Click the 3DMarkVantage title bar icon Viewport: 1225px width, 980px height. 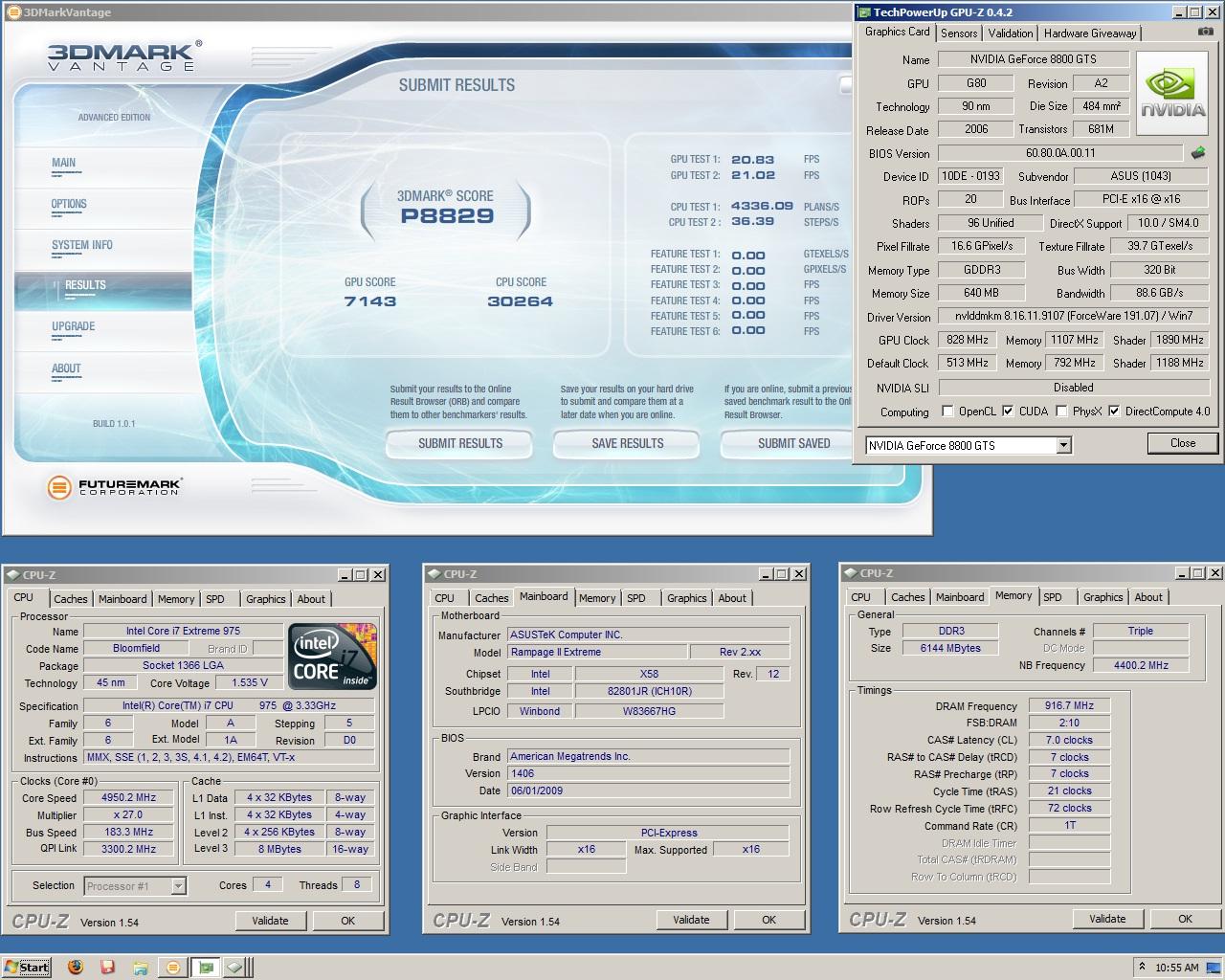pyautogui.click(x=12, y=12)
